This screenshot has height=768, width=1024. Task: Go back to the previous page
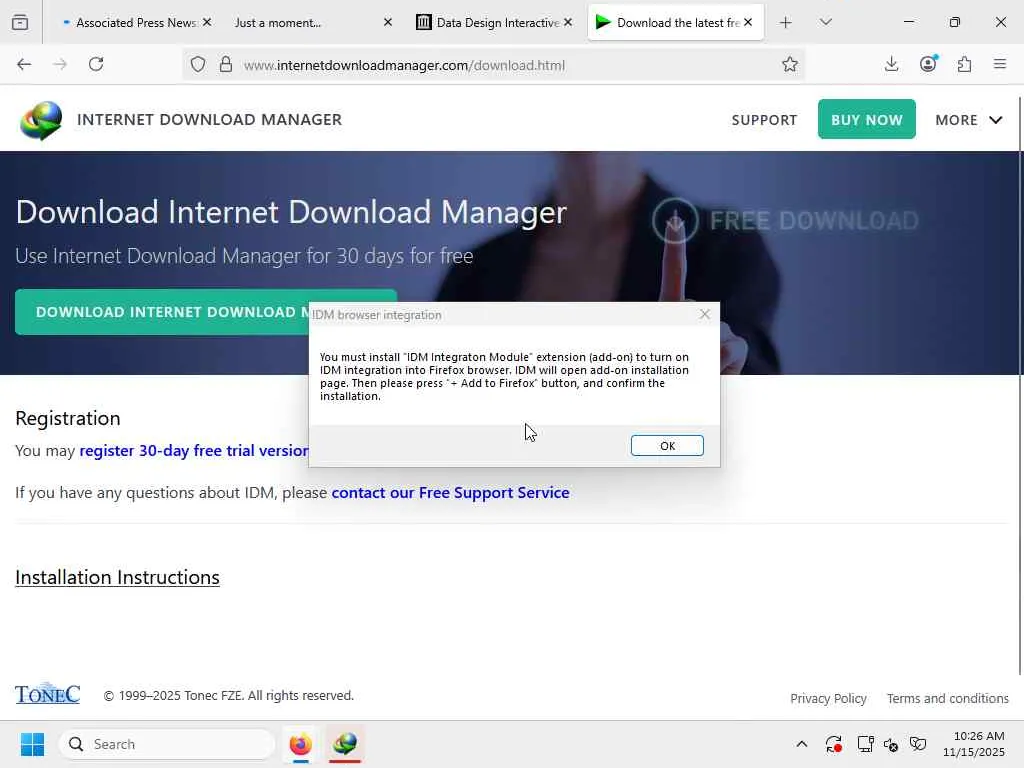[24, 64]
